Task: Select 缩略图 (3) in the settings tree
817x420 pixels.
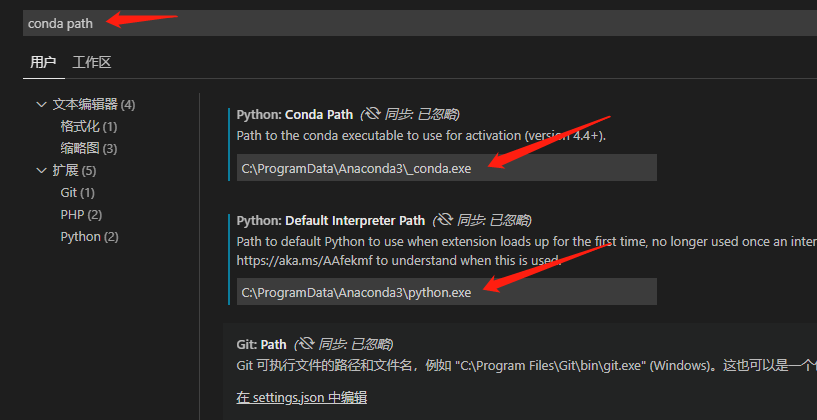Action: 88,148
